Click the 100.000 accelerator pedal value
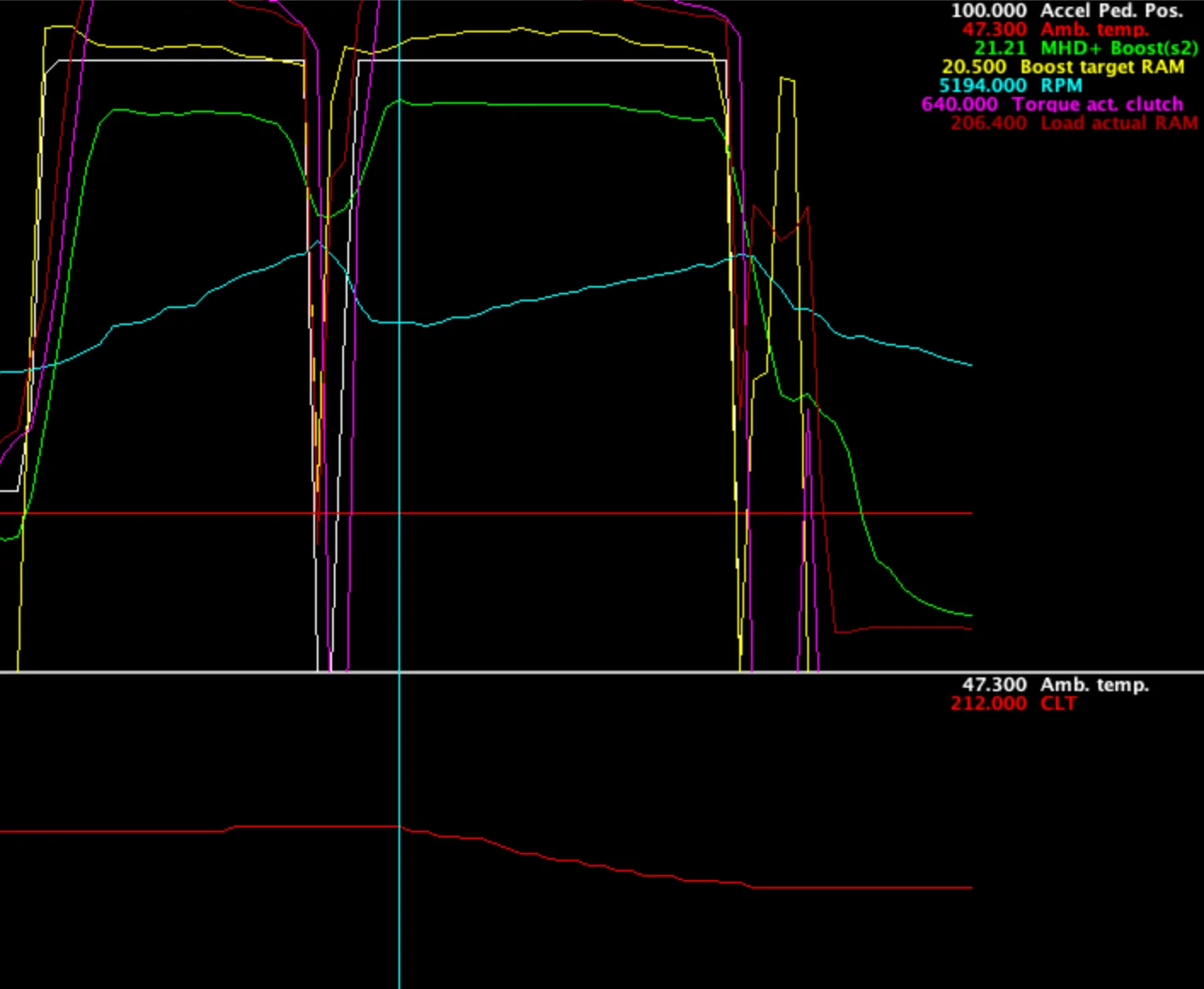1204x989 pixels. (x=989, y=11)
